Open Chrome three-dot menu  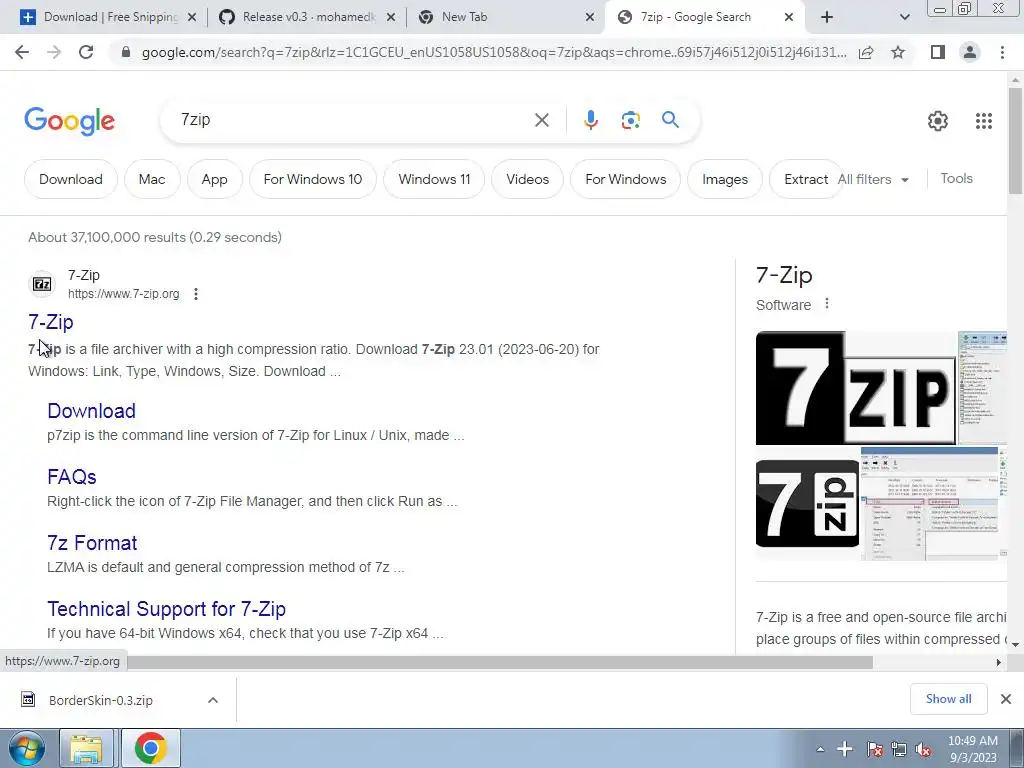[1002, 52]
